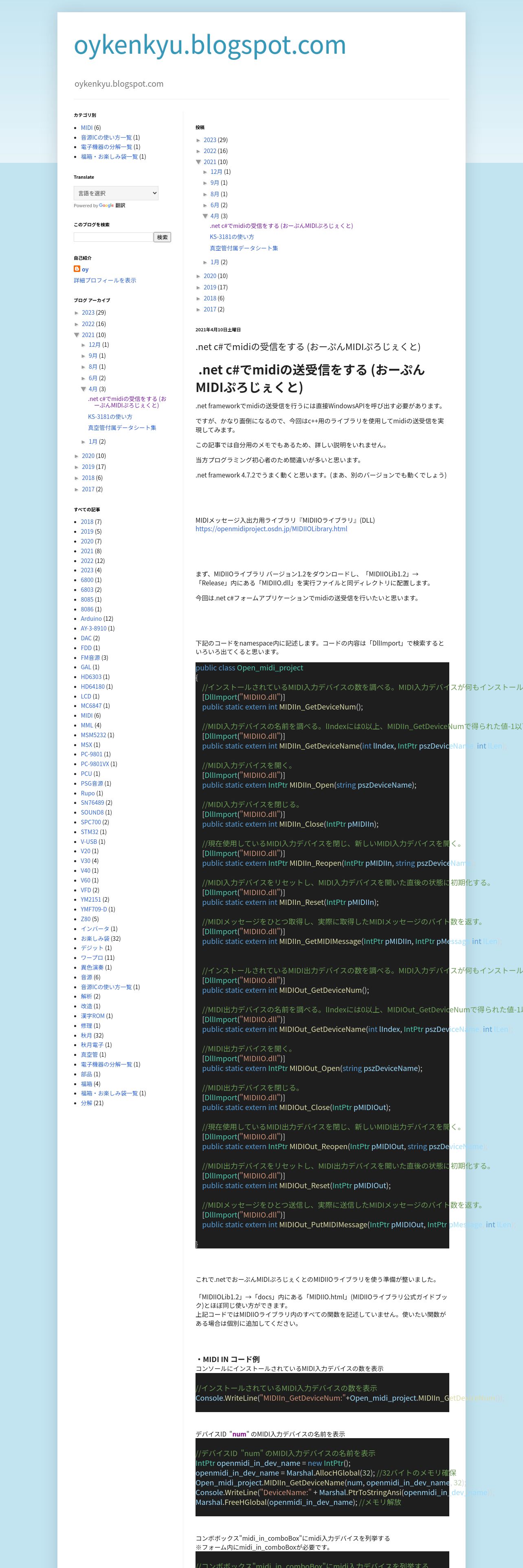523x1568 pixels.
Task: Select the FM音源 (3) label
Action: (x=90, y=657)
